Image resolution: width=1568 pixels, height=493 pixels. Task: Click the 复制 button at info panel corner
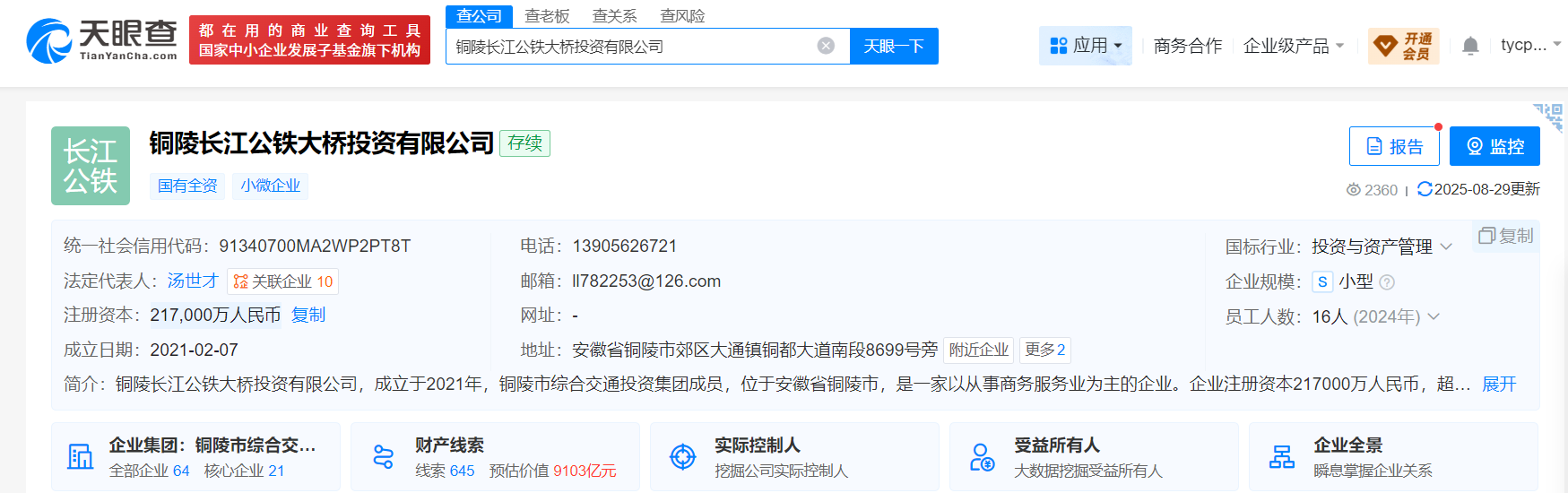tap(1506, 236)
